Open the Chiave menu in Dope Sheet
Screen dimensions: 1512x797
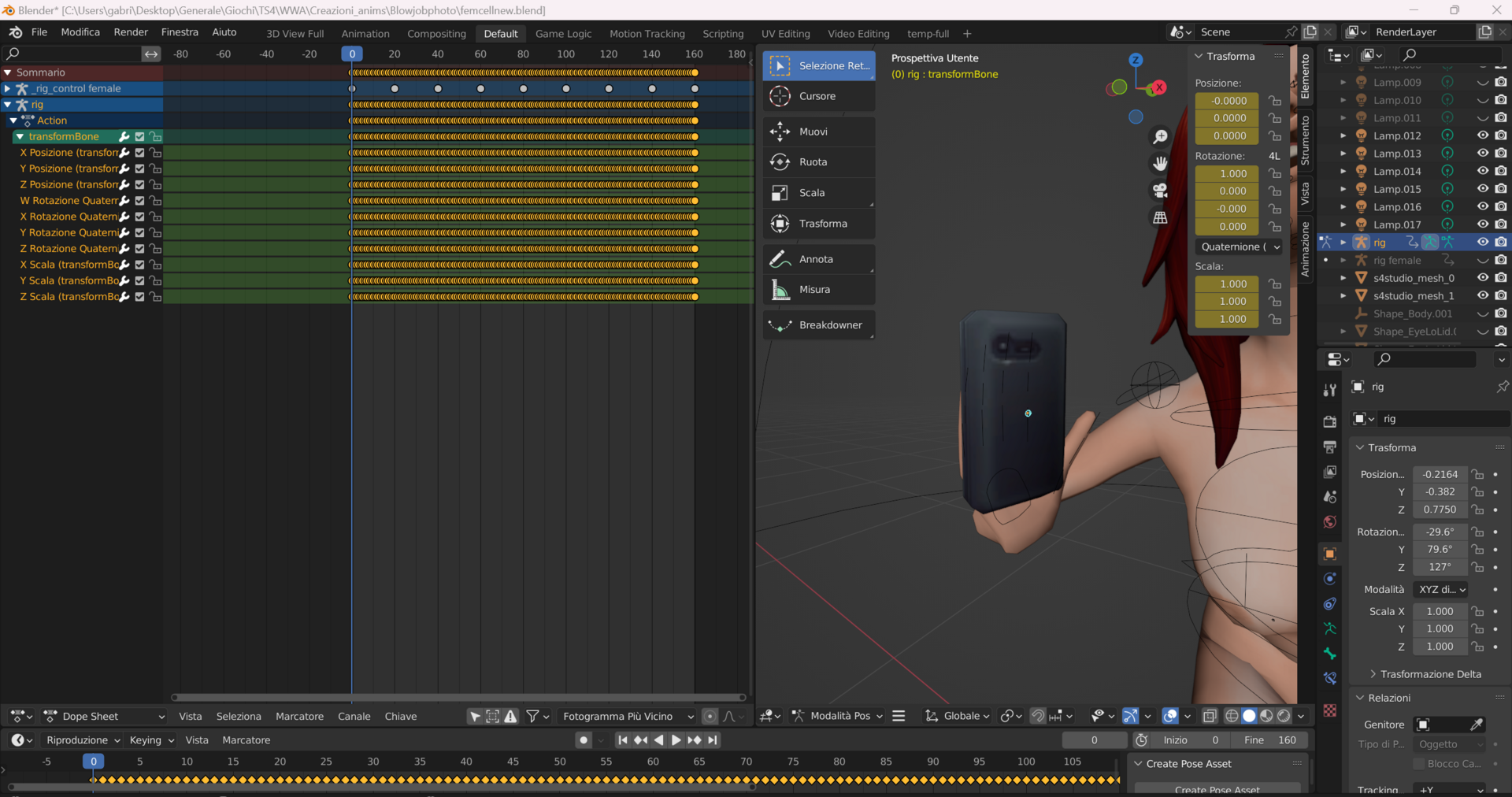401,717
